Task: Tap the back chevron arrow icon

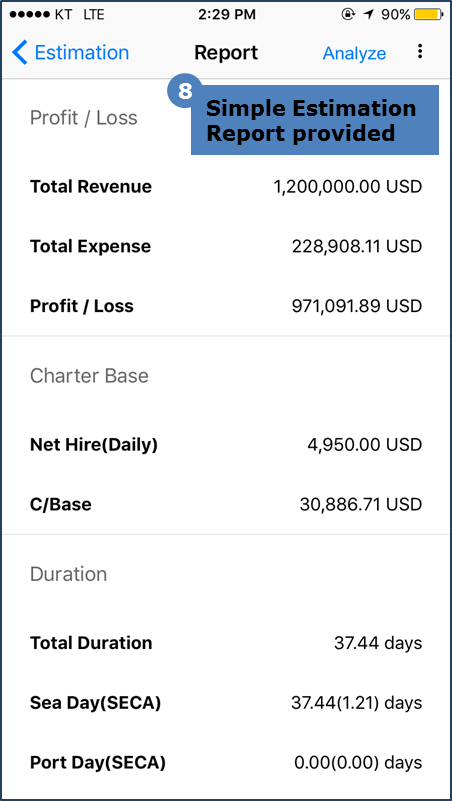Action: click(x=19, y=53)
